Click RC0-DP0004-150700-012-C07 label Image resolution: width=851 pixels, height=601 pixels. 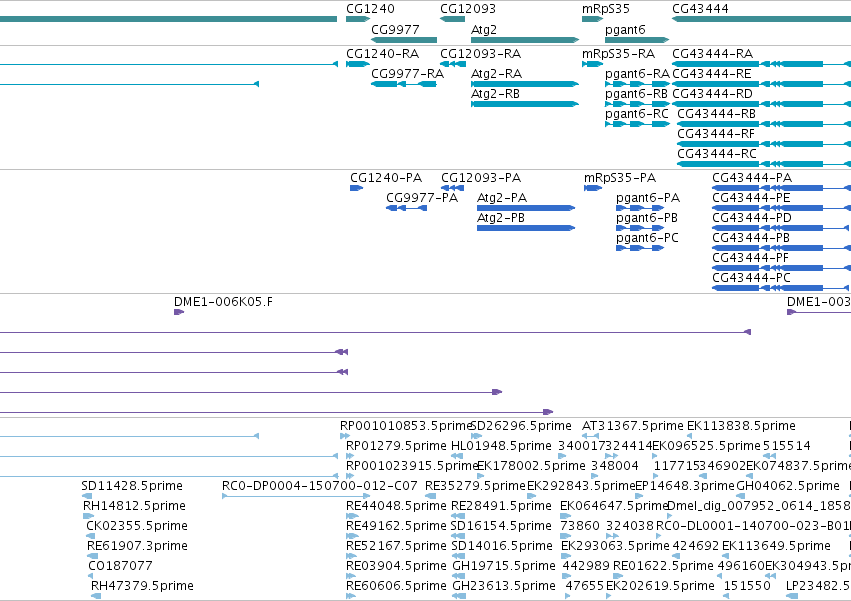[x=320, y=486]
